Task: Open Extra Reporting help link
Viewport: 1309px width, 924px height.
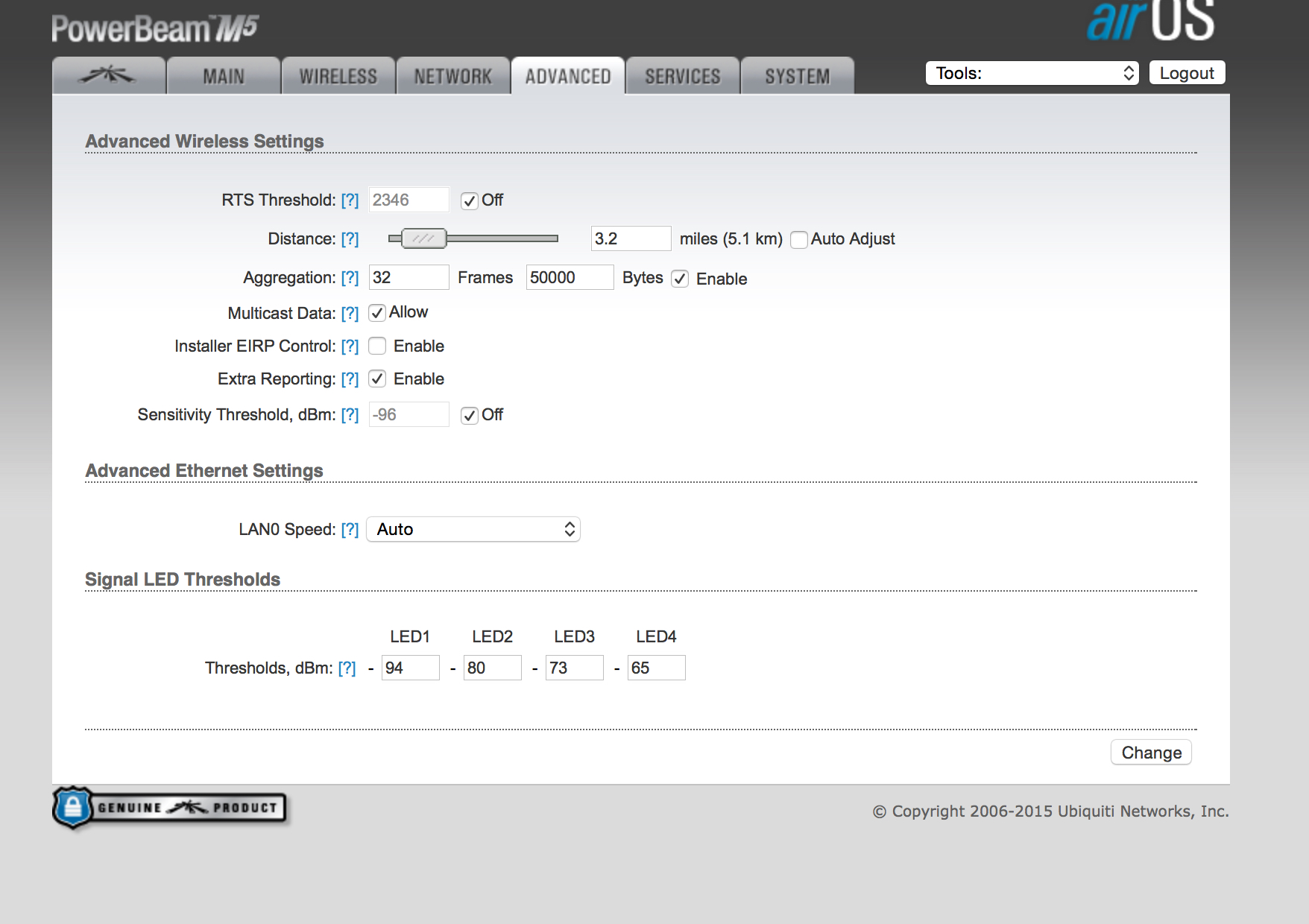Action: click(350, 379)
